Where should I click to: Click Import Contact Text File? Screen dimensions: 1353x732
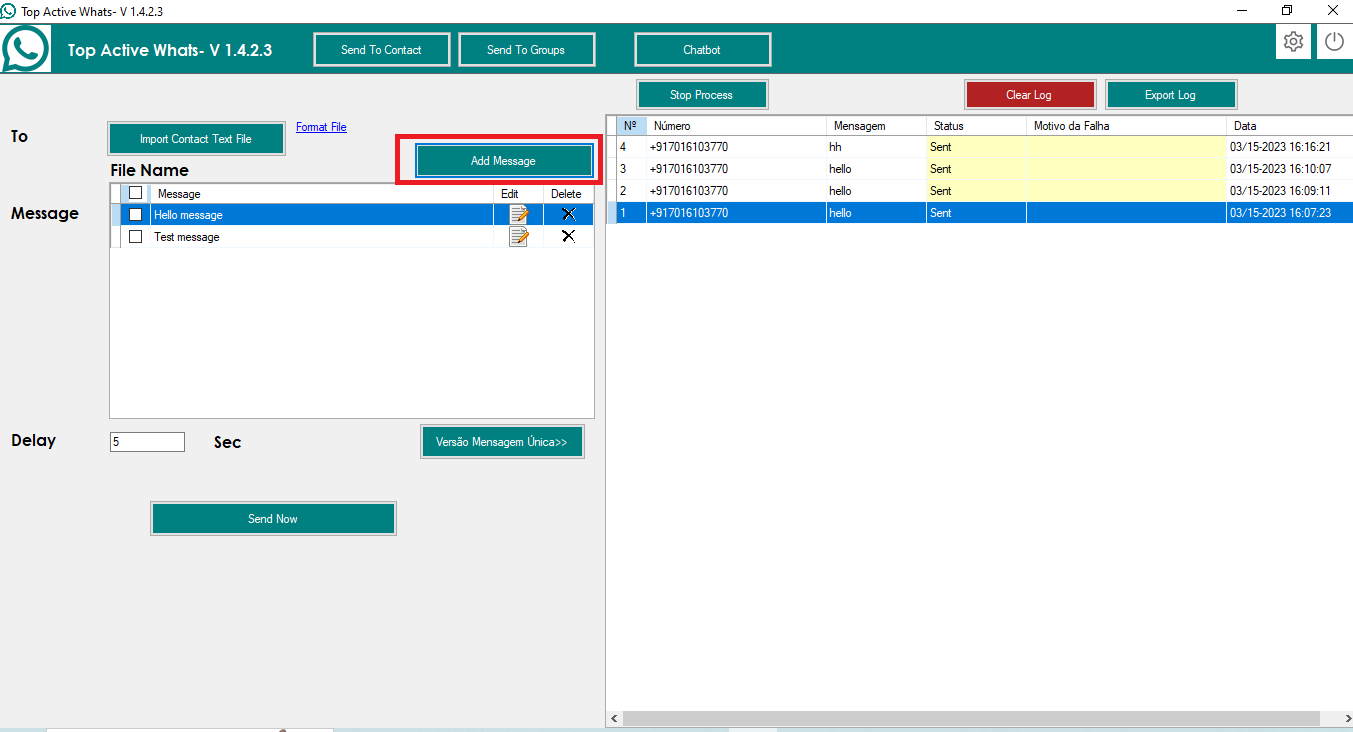[196, 139]
